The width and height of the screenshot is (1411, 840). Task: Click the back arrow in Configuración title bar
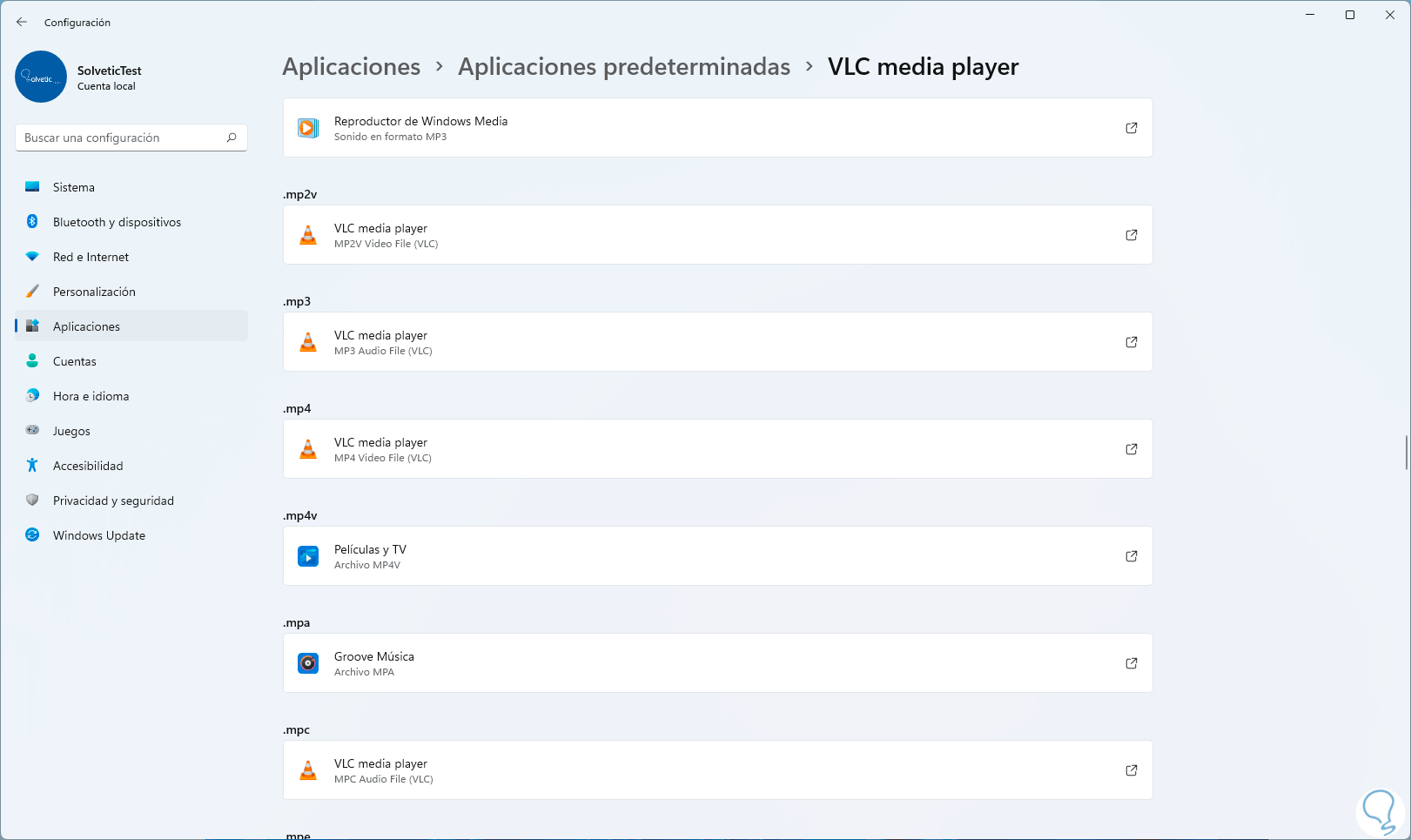pos(22,22)
